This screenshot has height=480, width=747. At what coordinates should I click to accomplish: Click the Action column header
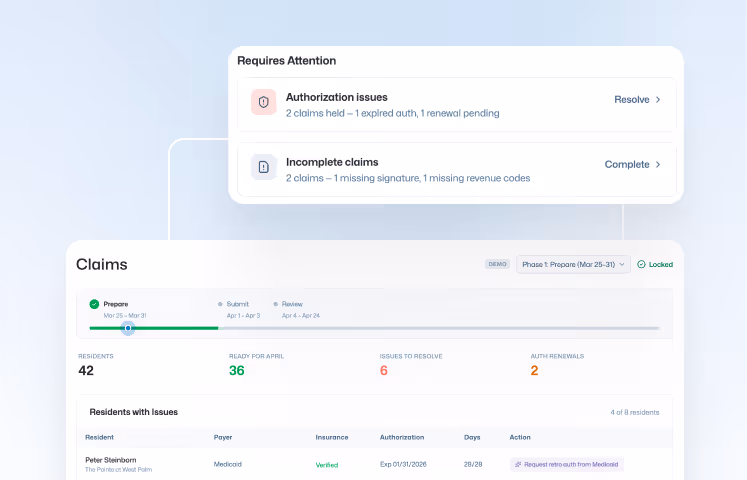520,437
